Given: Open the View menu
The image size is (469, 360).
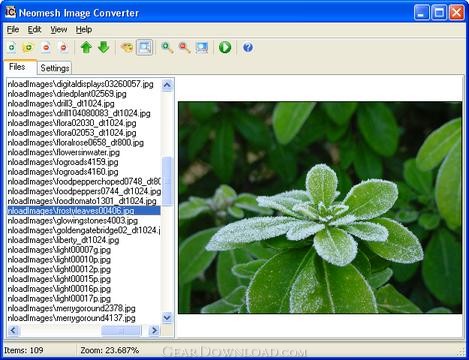Looking at the screenshot, I should pos(59,30).
